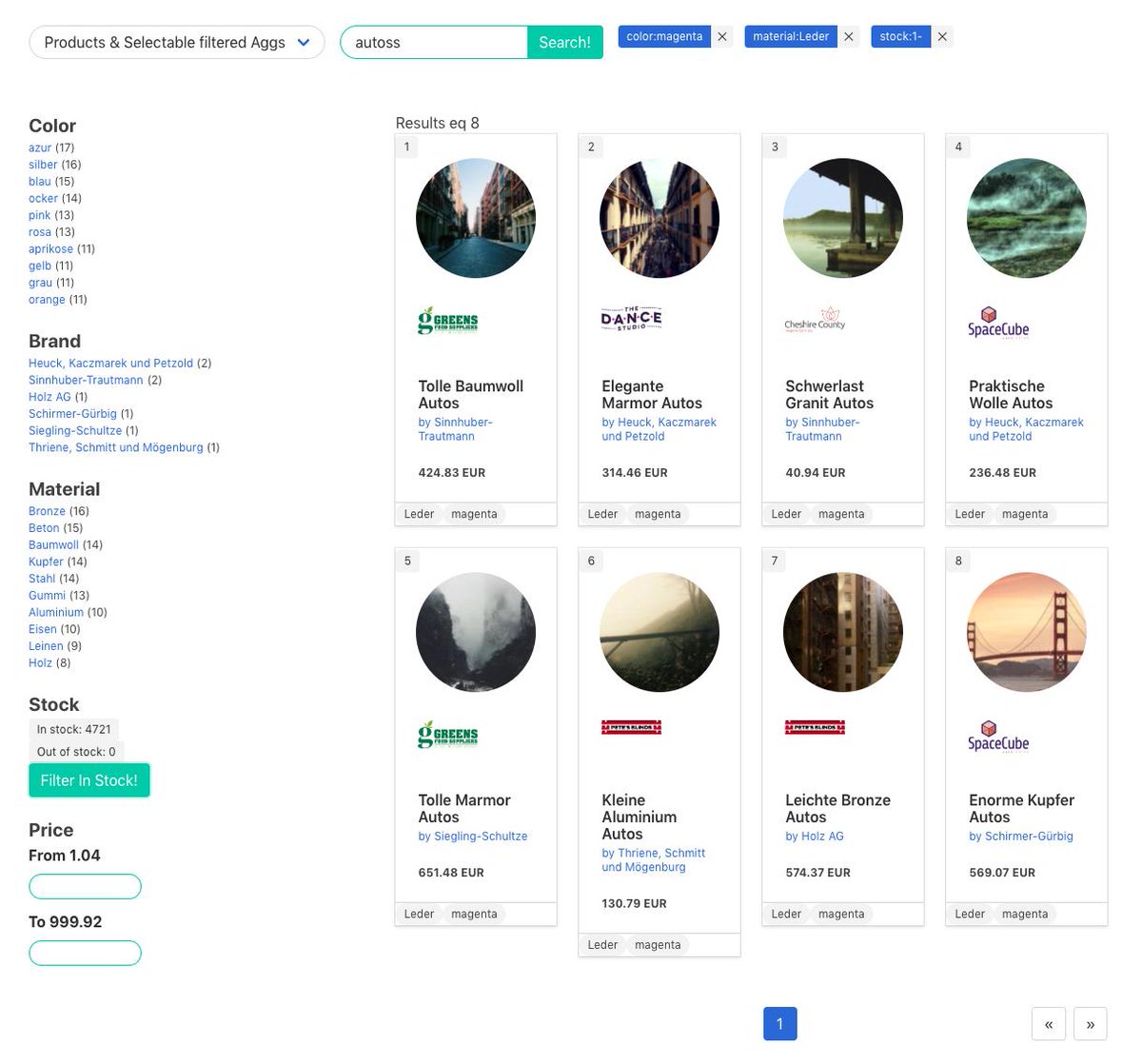Click the Cheshire County brand logo
The height and width of the screenshot is (1064, 1142).
point(815,320)
